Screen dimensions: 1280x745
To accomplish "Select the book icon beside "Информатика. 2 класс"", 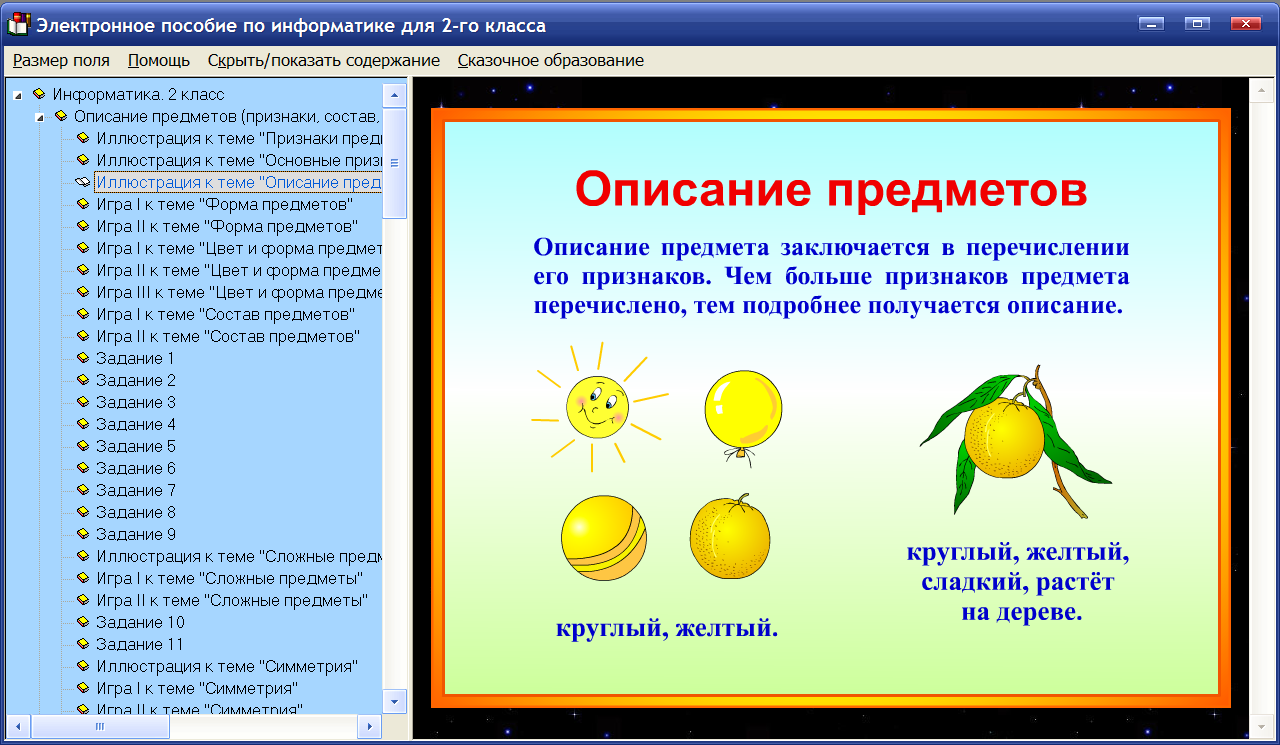I will [x=39, y=94].
